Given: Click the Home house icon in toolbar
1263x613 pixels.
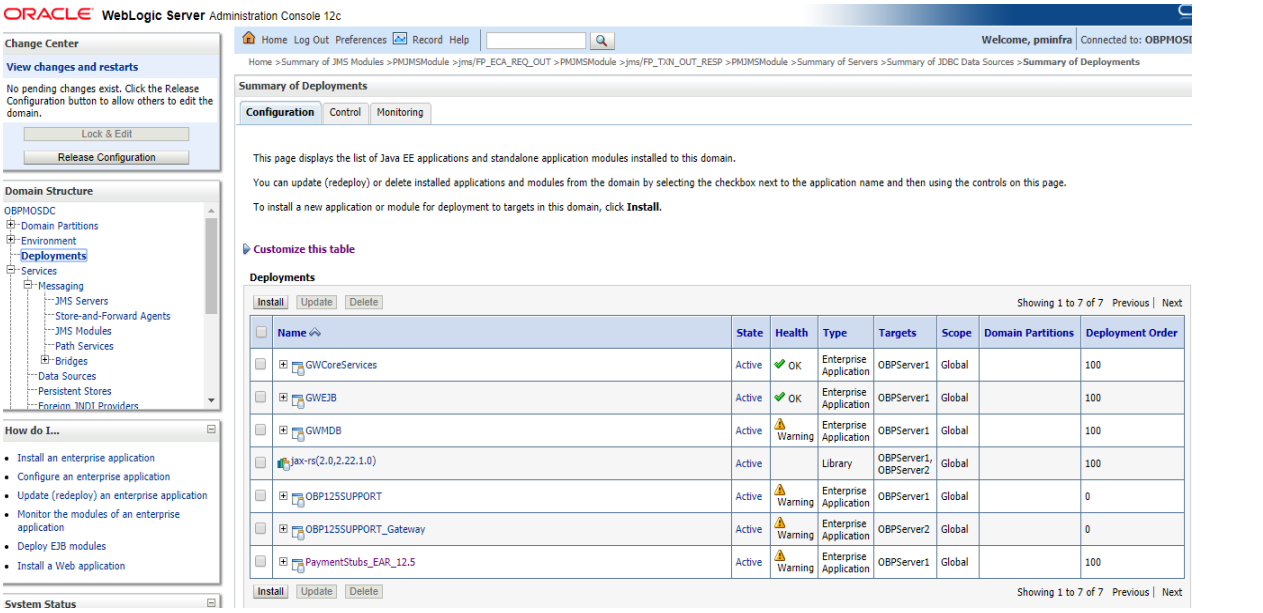Looking at the screenshot, I should [250, 39].
